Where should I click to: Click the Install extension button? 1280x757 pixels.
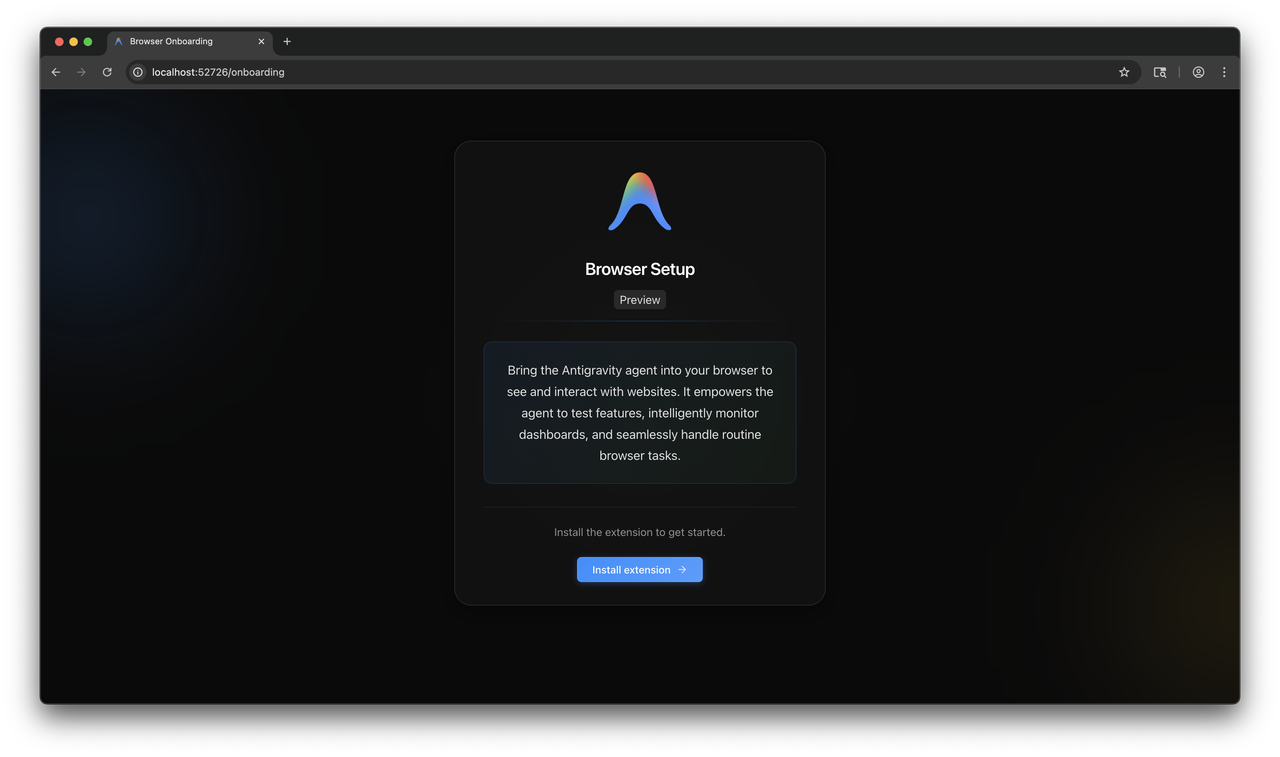click(639, 569)
